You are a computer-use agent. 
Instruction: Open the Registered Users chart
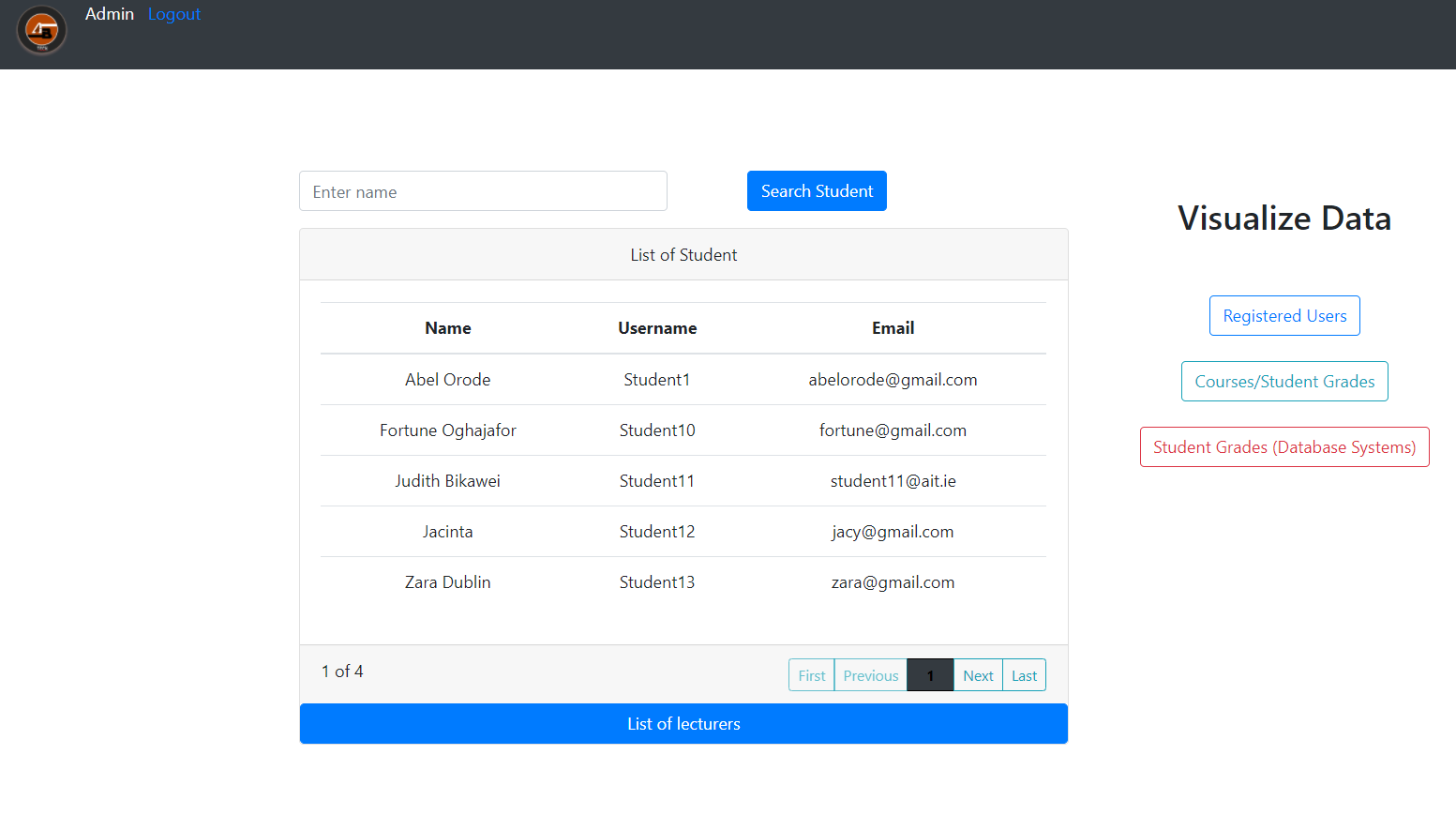pyautogui.click(x=1283, y=315)
